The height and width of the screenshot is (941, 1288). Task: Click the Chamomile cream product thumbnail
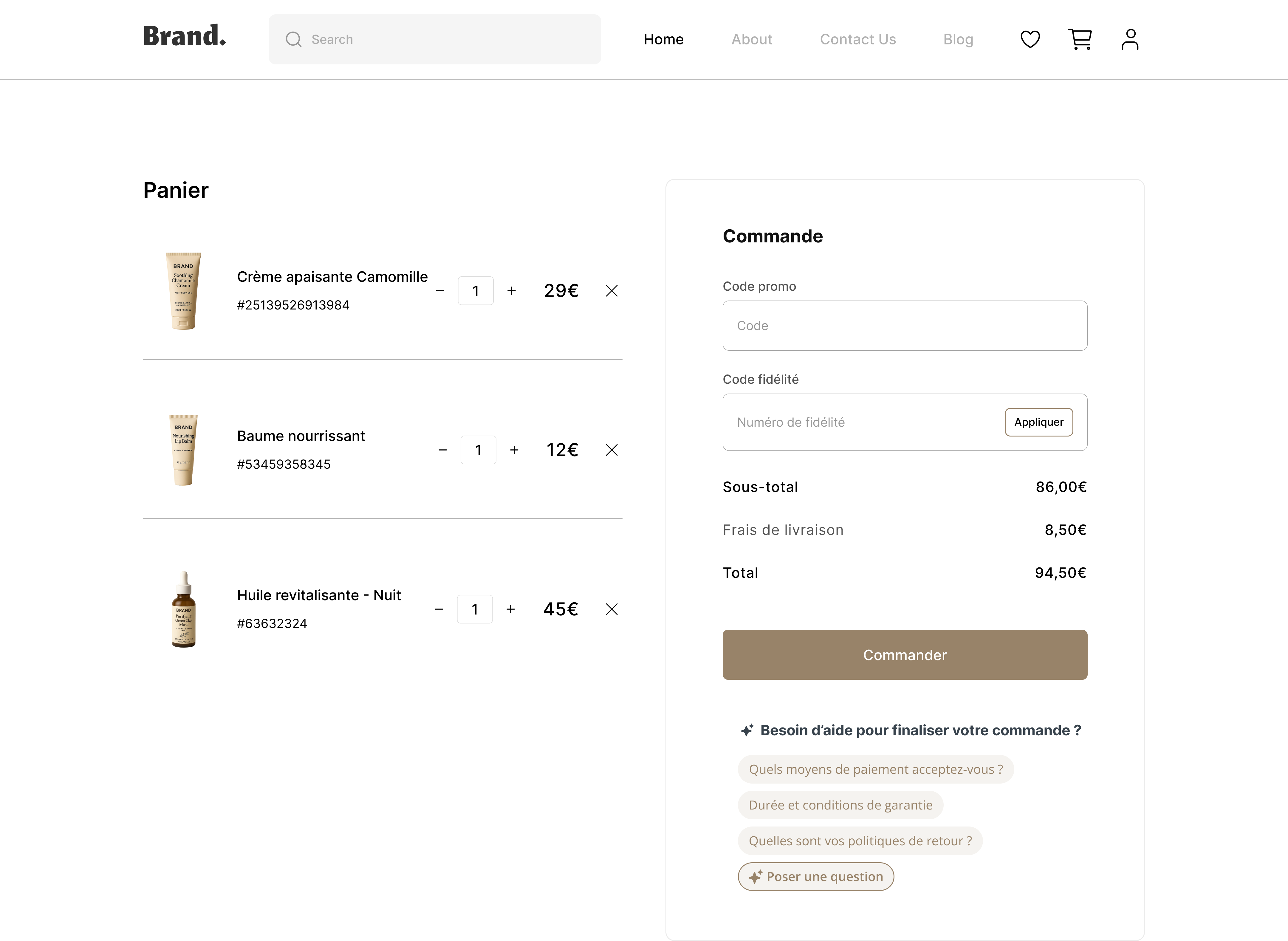point(183,291)
